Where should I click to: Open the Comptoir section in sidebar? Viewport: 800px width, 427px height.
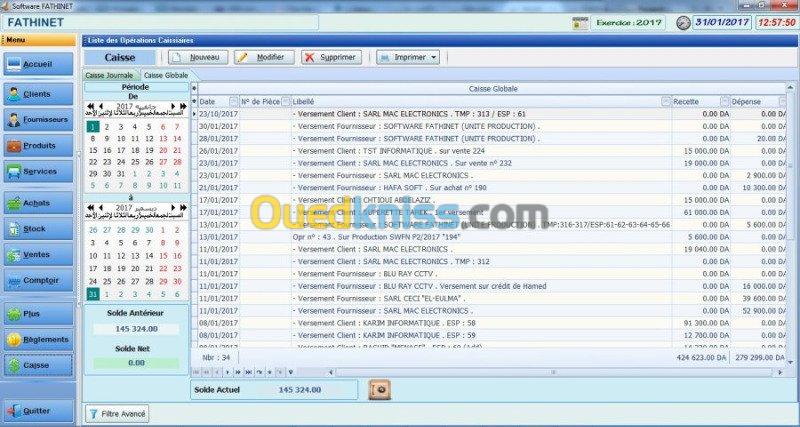click(39, 280)
